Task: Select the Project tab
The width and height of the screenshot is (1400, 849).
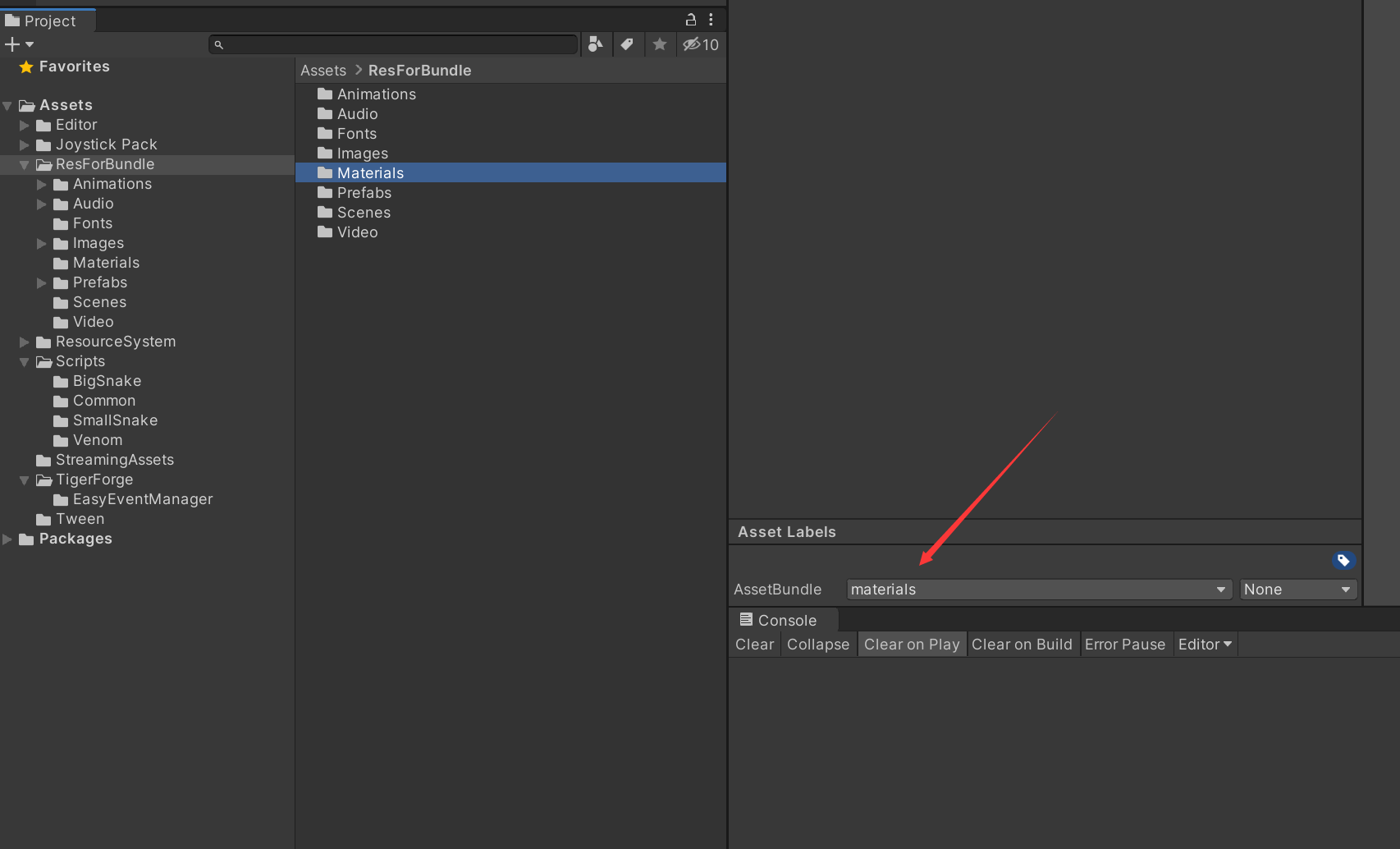Action: (x=49, y=21)
